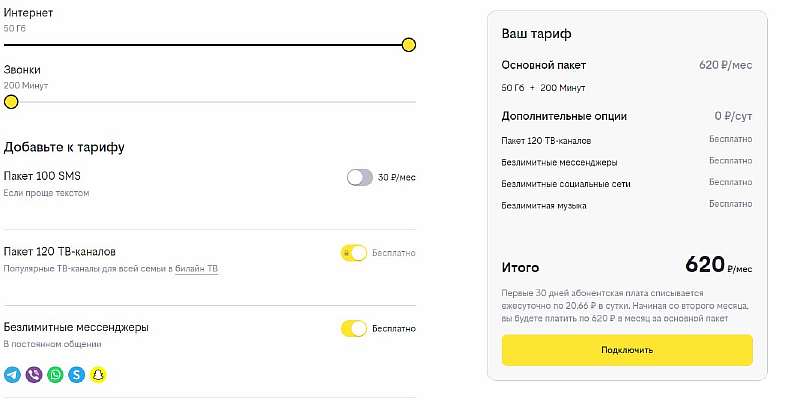Click the Snapchat messenger icon
Viewport: 800px width, 405px height.
coord(98,375)
